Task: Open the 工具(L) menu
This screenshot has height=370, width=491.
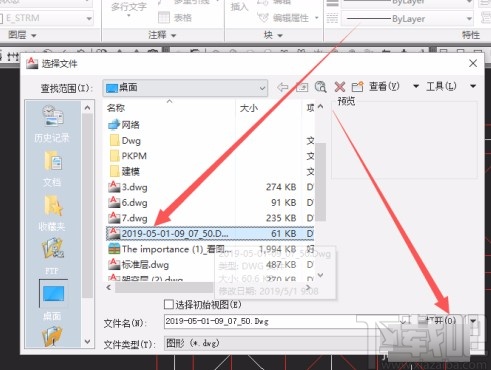Action: [x=441, y=86]
